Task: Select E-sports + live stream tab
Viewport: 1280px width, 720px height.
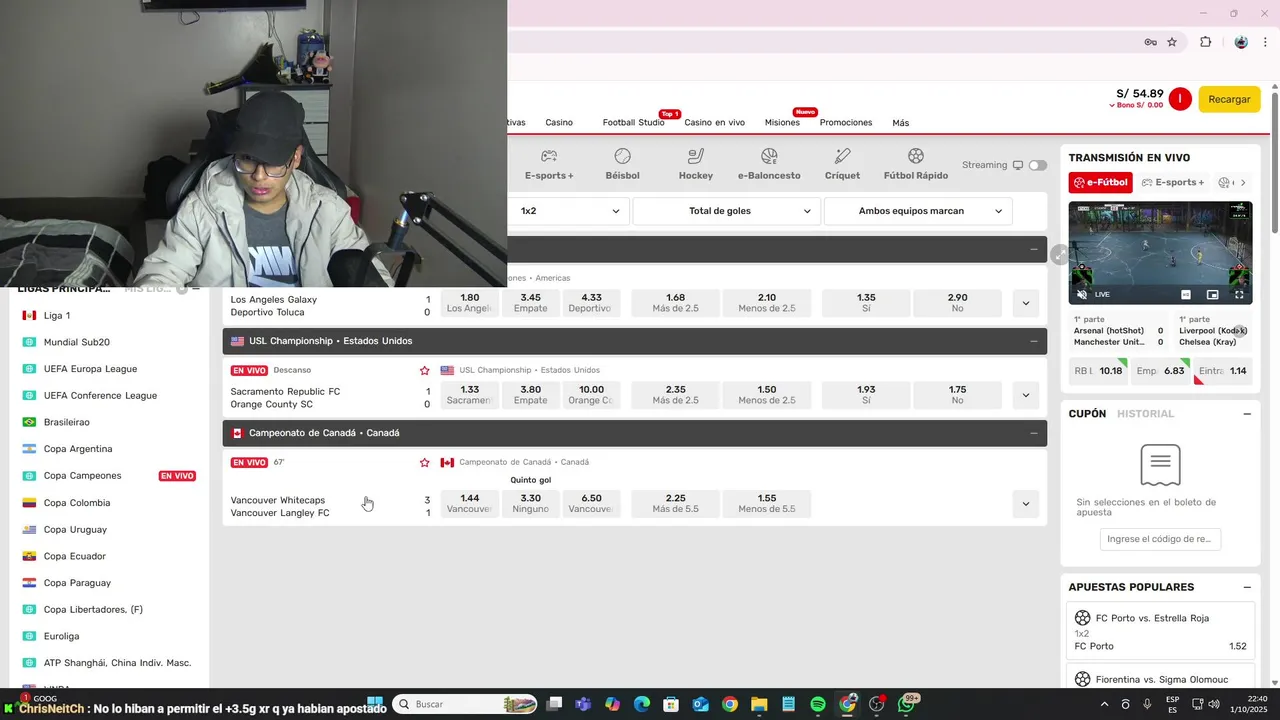Action: 1171,183
